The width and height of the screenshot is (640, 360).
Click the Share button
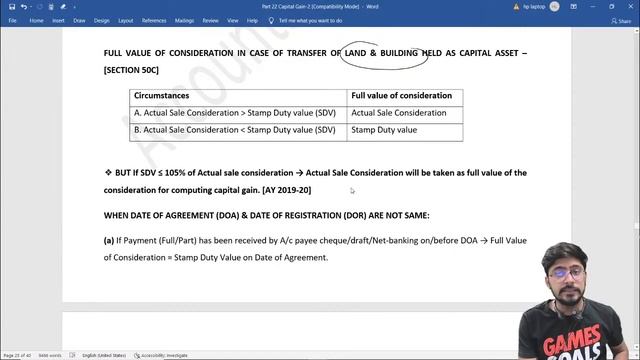[621, 21]
